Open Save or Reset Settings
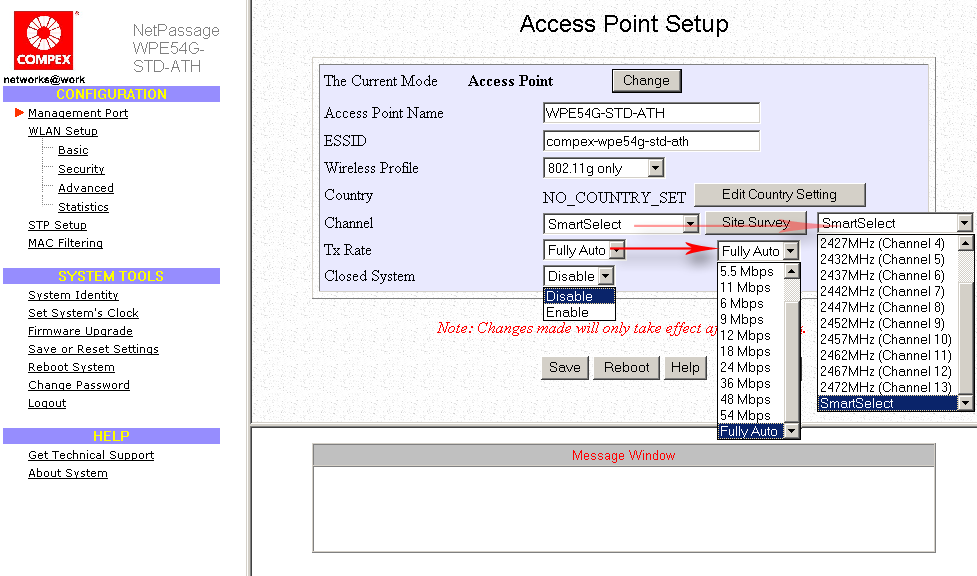This screenshot has height=576, width=977. tap(93, 349)
